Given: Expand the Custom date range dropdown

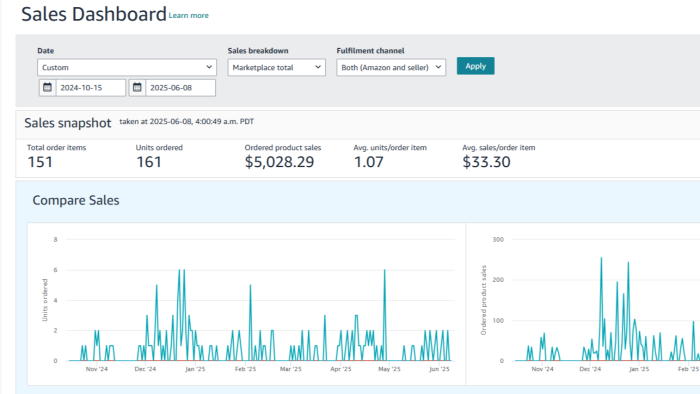Looking at the screenshot, I should 127,67.
